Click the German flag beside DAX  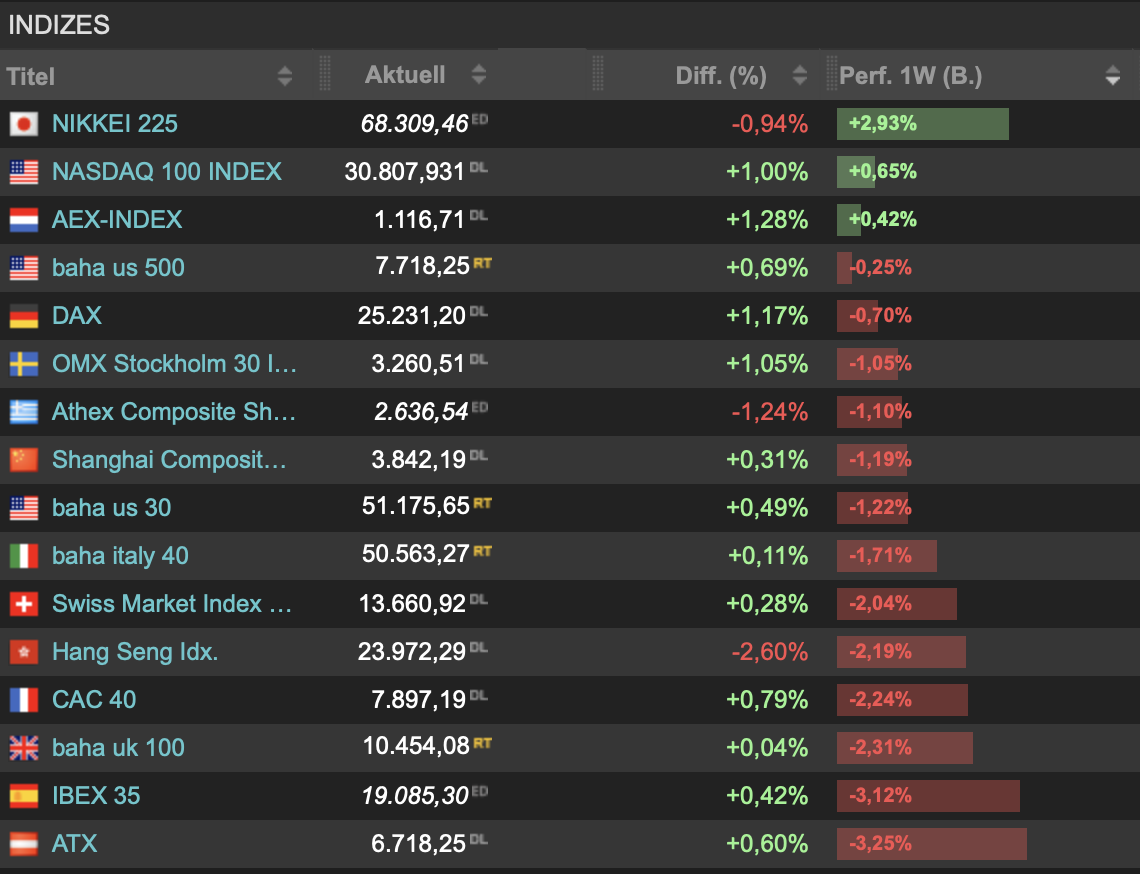24,316
